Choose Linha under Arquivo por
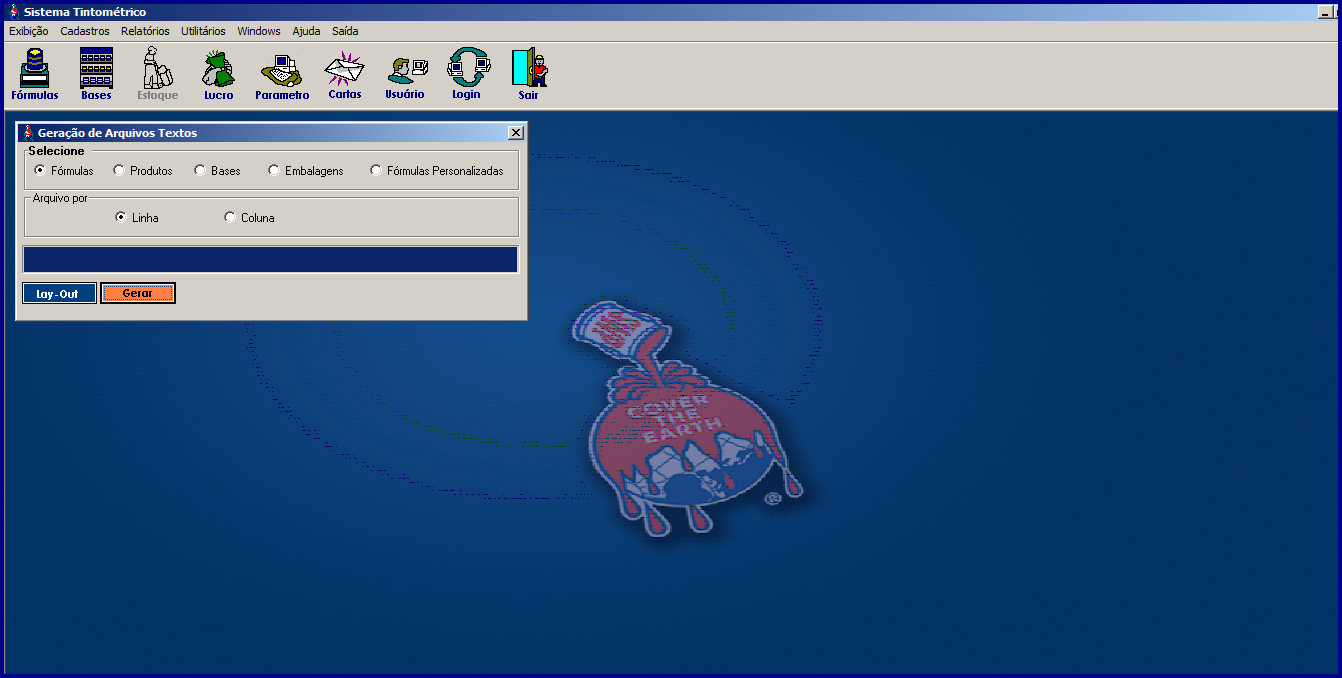Screen dimensions: 1342x678 point(120,217)
